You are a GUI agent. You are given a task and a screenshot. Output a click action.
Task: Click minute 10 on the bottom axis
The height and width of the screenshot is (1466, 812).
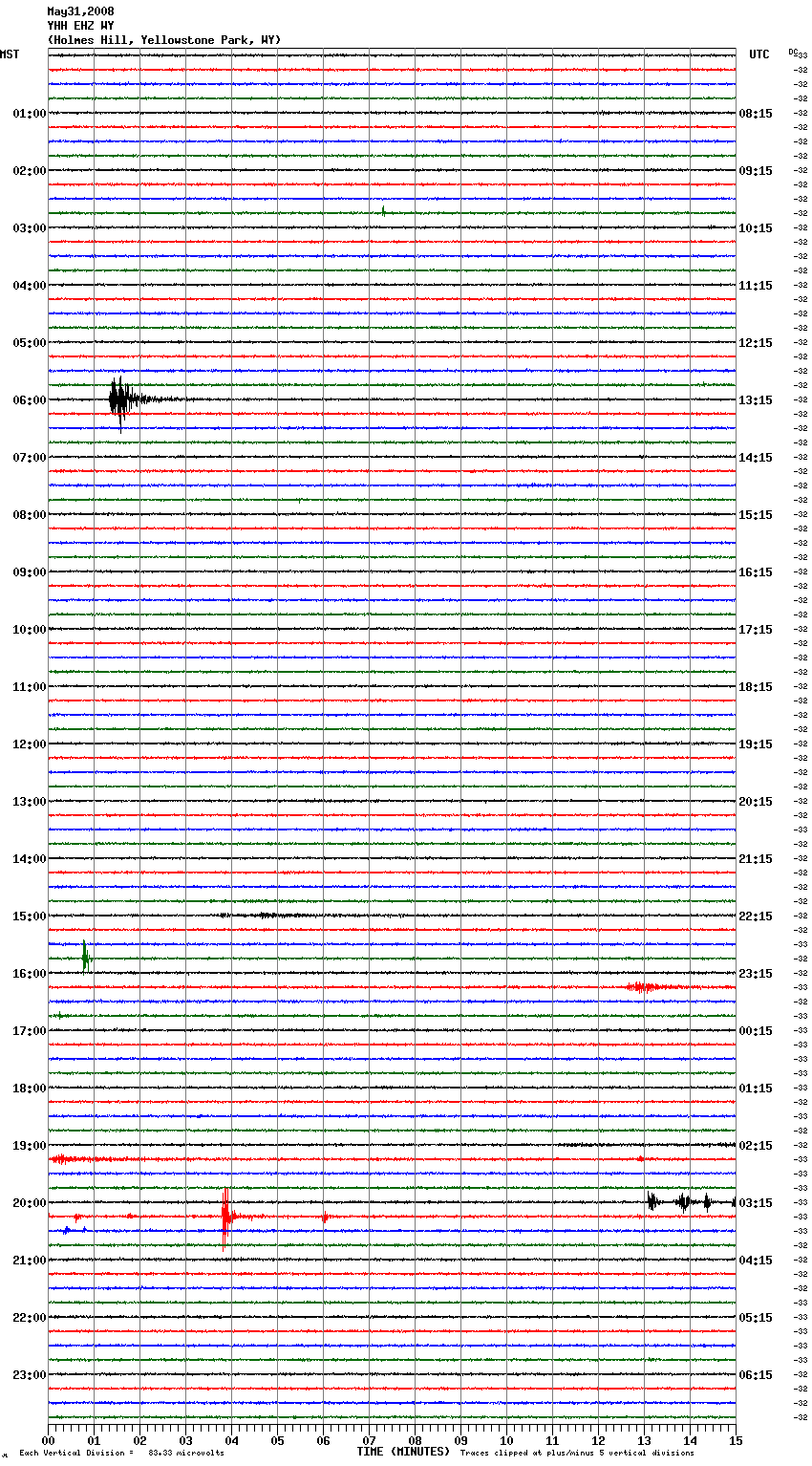point(506,1440)
